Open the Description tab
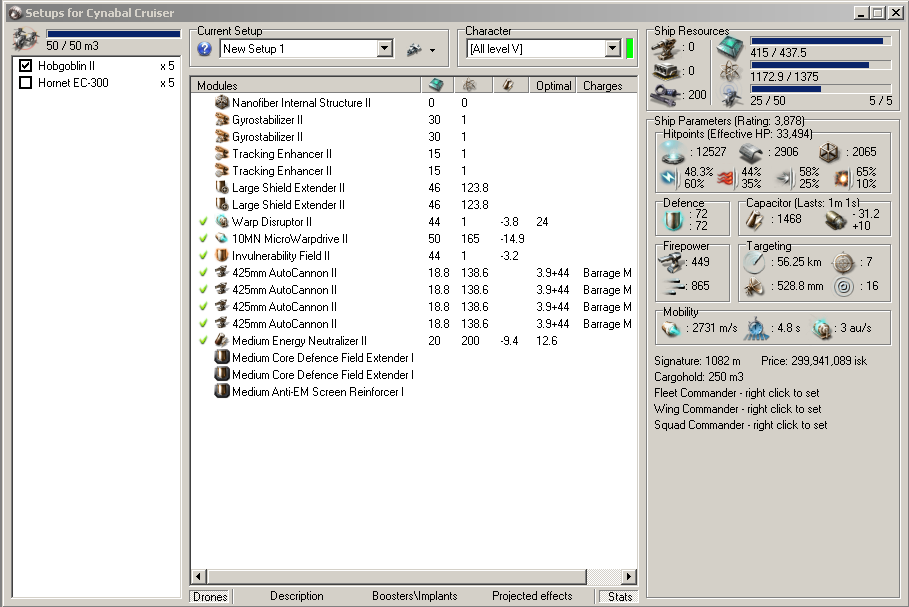 tap(297, 596)
